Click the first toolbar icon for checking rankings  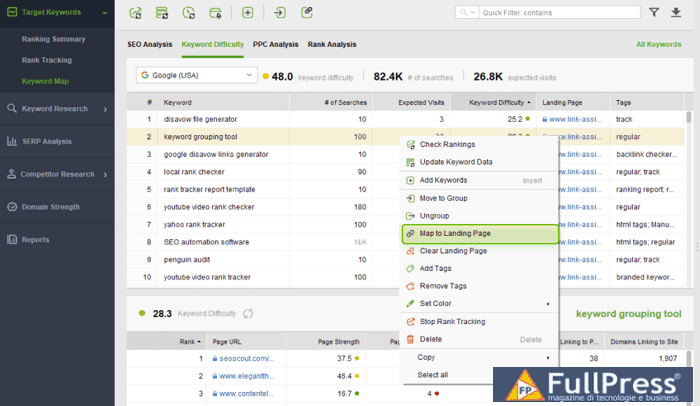point(136,13)
